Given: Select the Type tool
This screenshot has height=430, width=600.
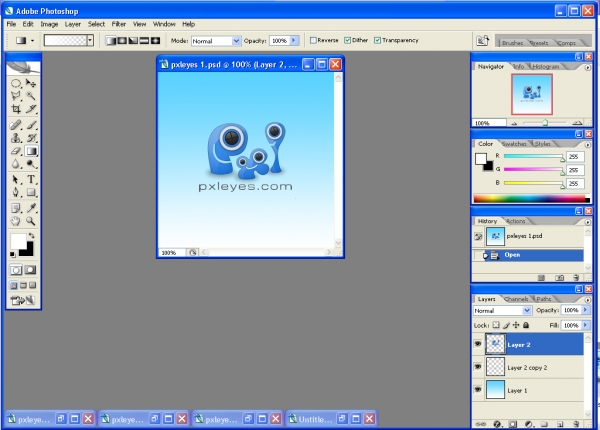Looking at the screenshot, I should (x=31, y=179).
